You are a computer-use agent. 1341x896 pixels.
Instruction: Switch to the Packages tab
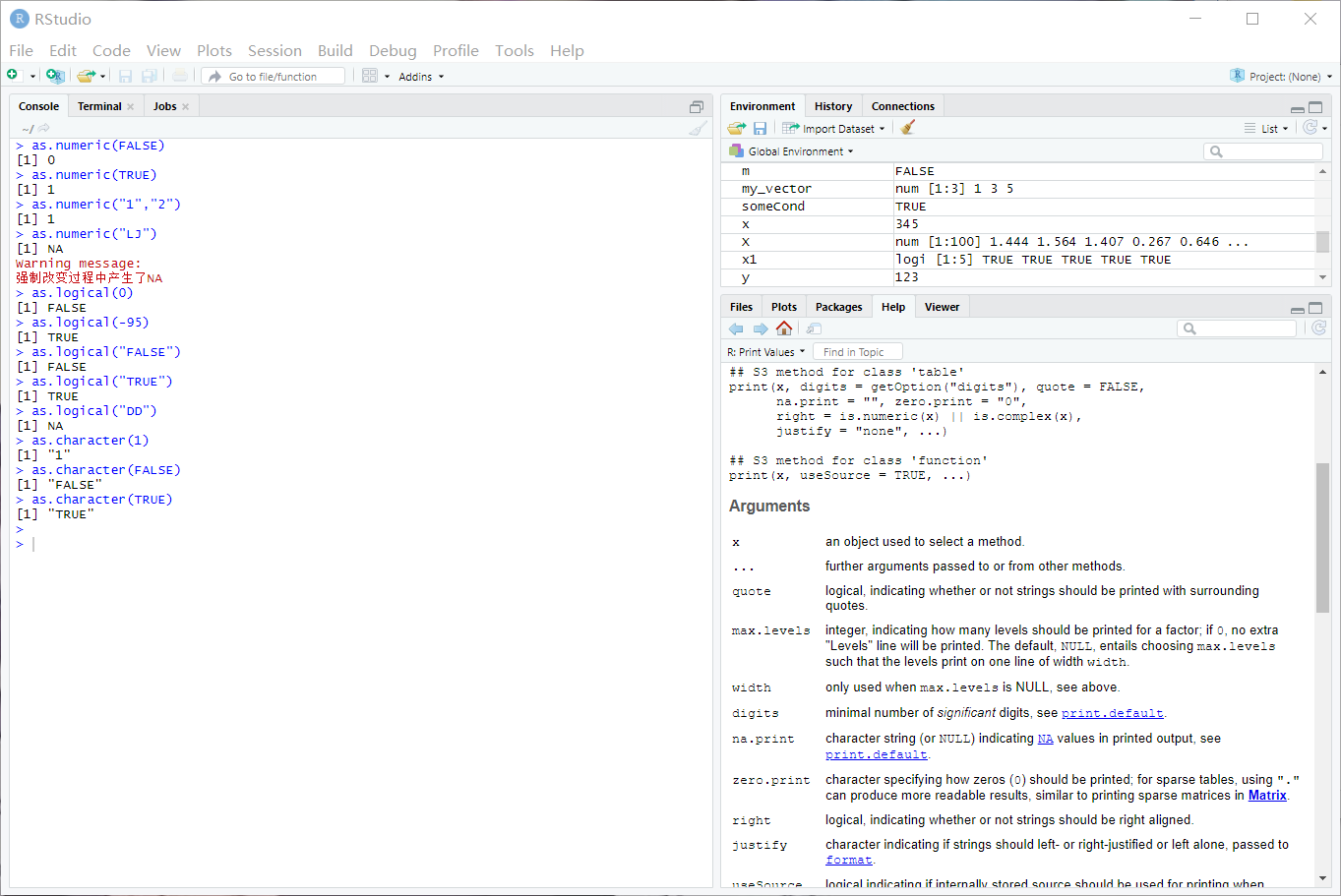click(838, 307)
